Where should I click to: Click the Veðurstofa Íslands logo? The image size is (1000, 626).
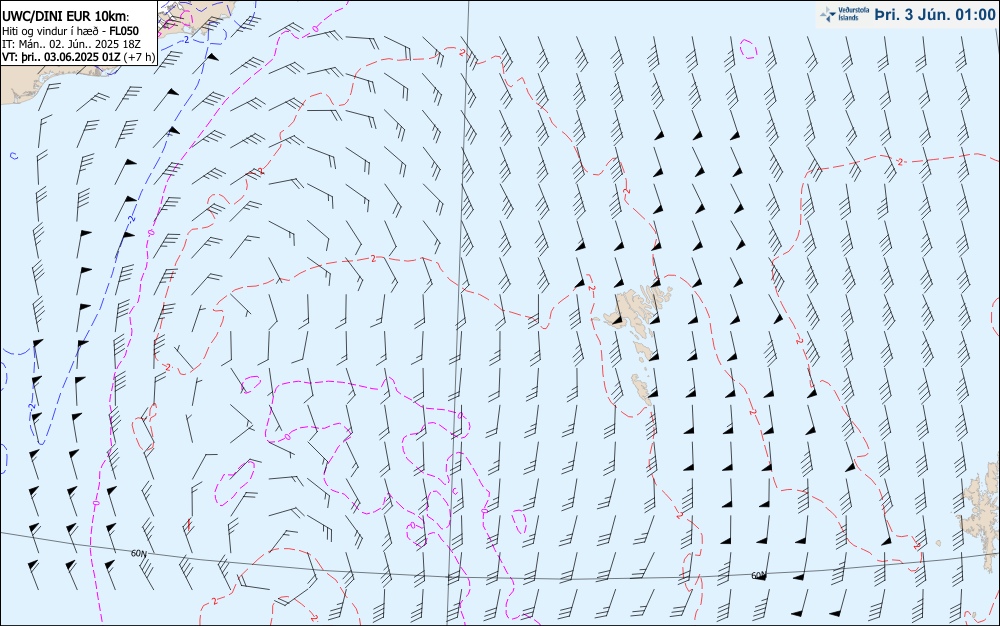tap(843, 15)
